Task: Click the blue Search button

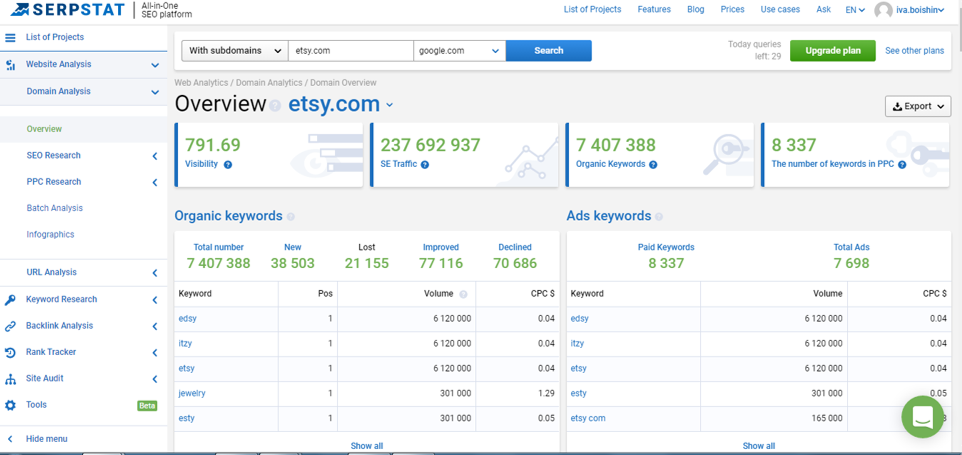Action: pos(548,51)
